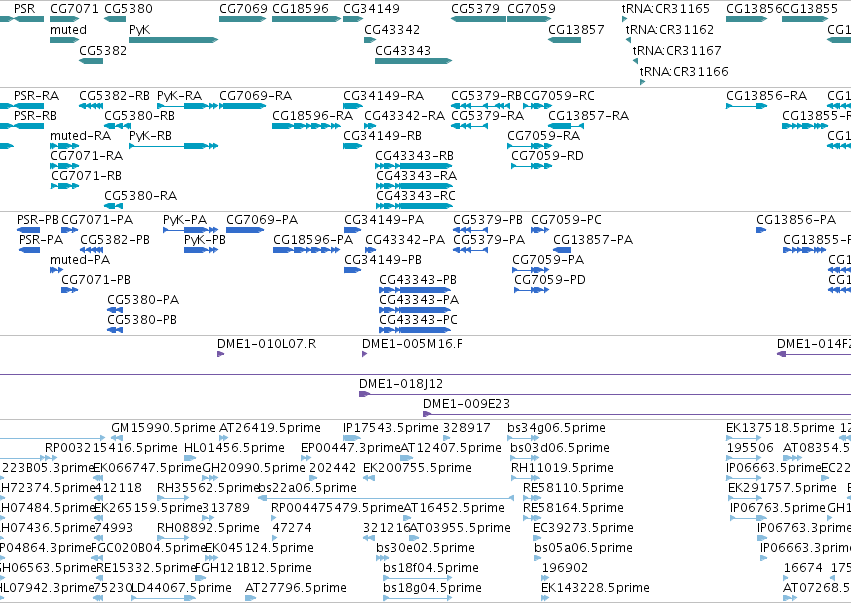Select protein CG7069-PA

(245, 230)
